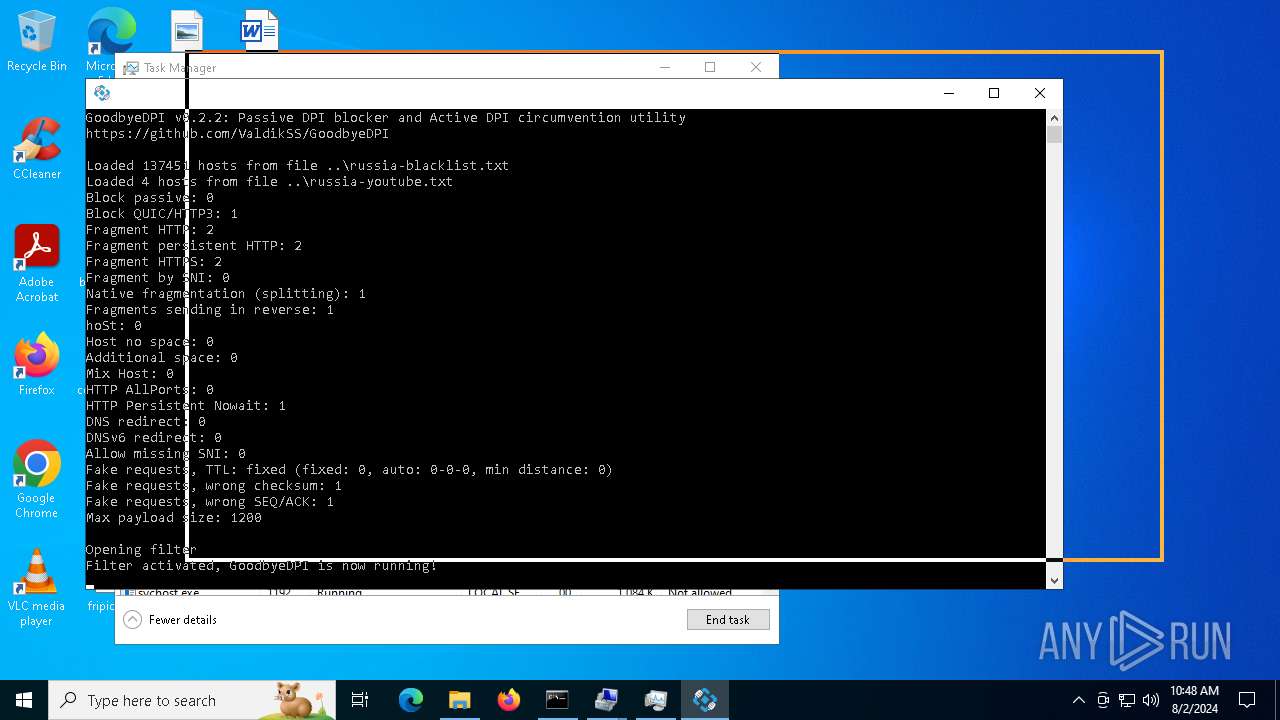Open Firefox from the taskbar
The image size is (1280, 720).
click(508, 700)
